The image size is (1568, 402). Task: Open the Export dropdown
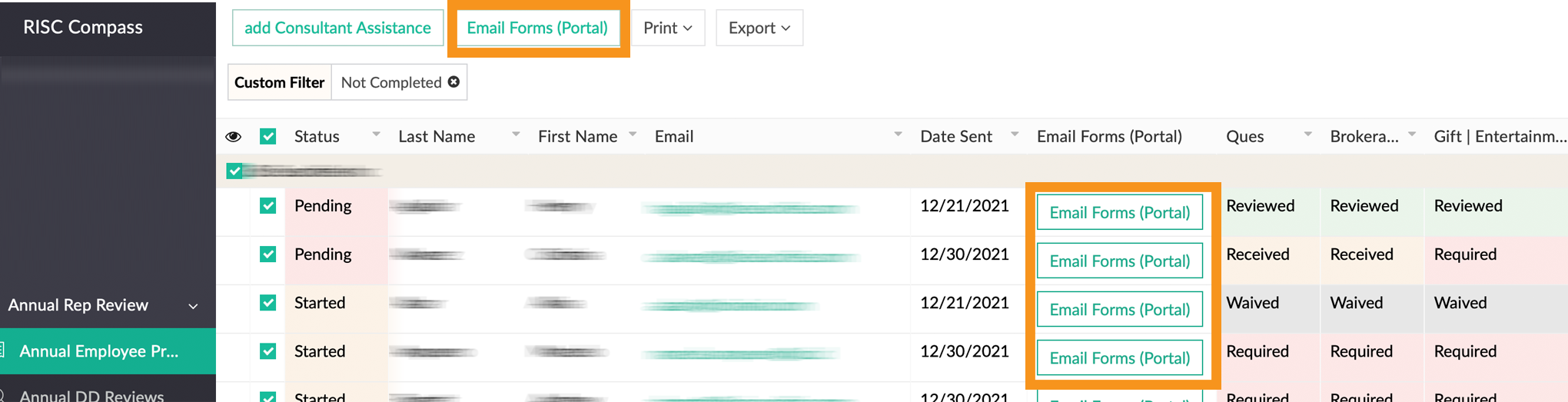[759, 28]
